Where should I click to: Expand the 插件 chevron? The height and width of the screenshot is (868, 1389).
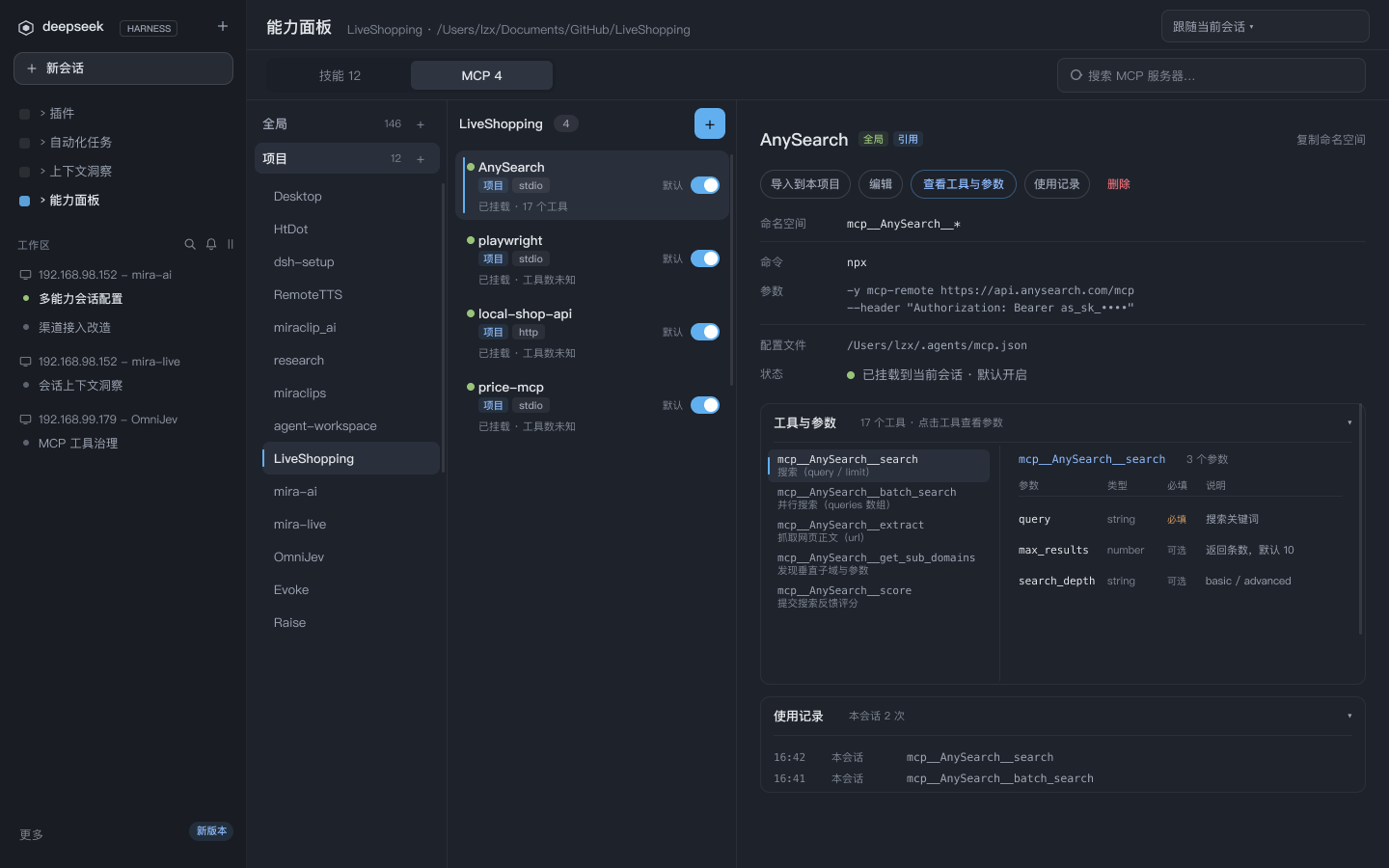coord(42,114)
